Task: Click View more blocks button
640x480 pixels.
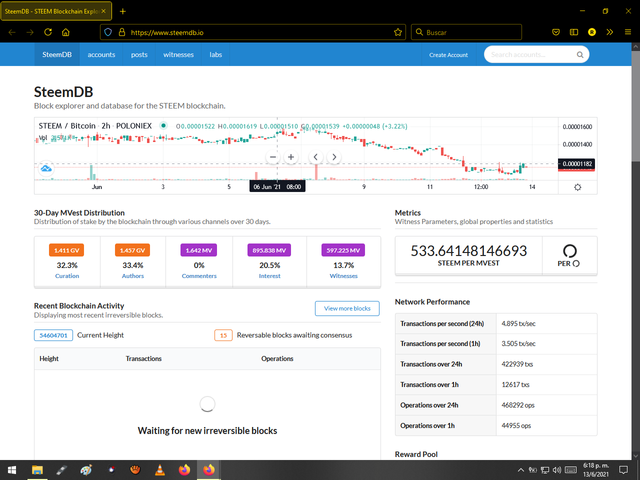Action: (347, 308)
